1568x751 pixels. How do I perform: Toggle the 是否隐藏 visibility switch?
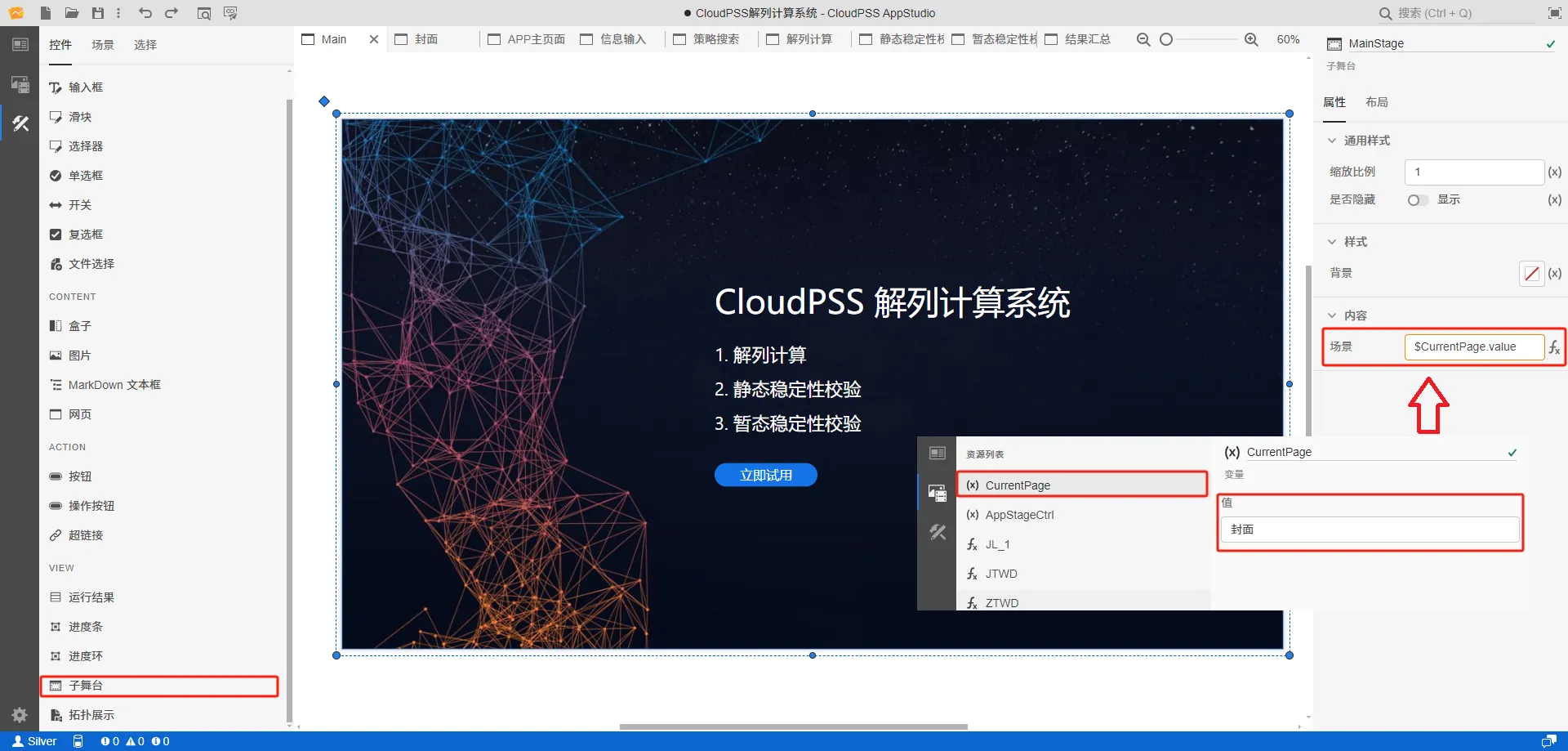pos(1418,200)
